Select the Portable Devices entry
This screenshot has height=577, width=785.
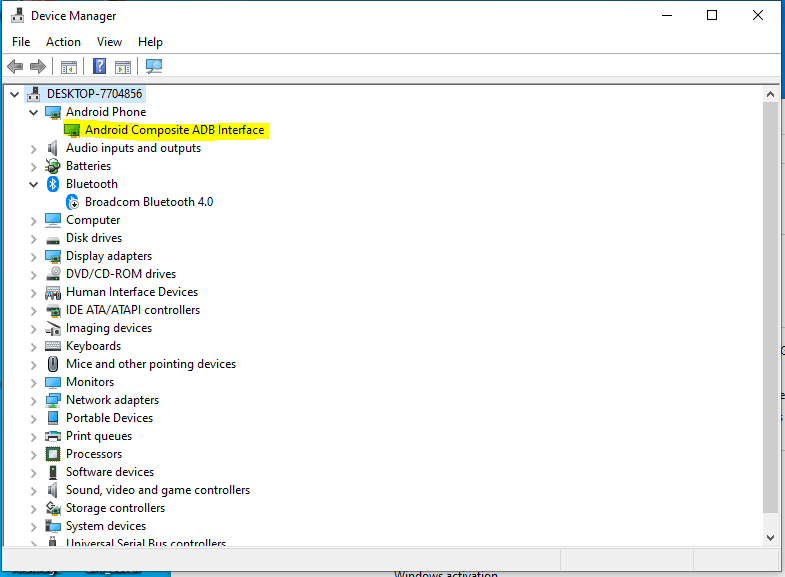tap(109, 418)
